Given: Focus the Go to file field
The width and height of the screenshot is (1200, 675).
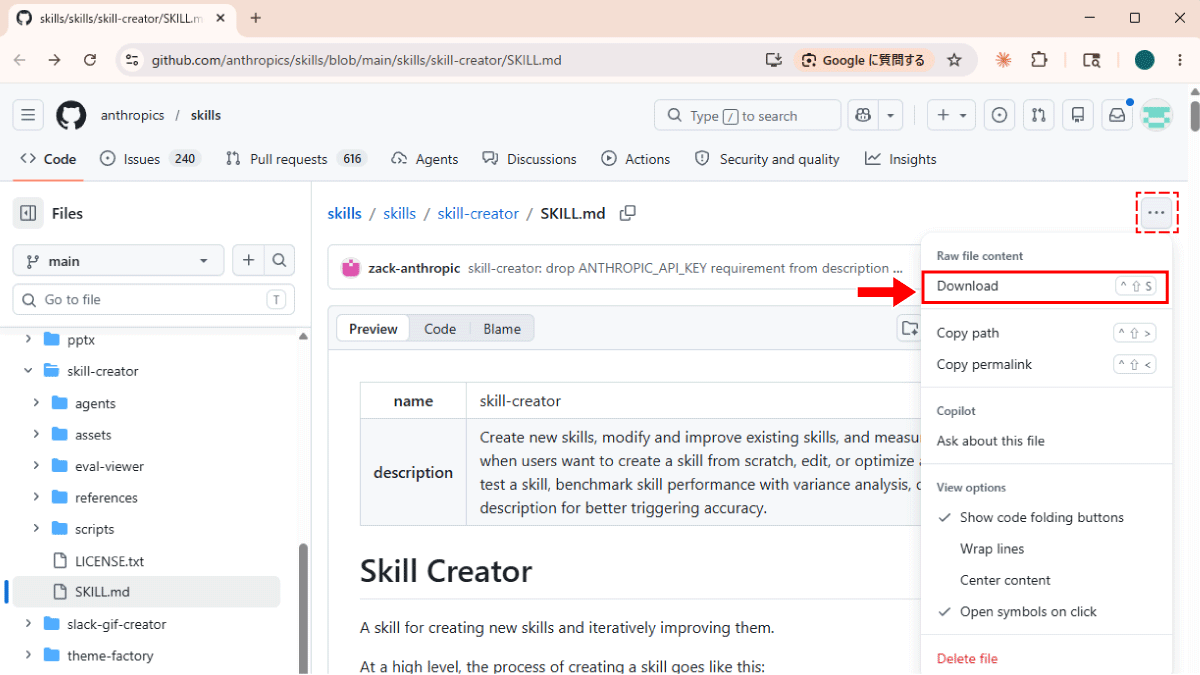Looking at the screenshot, I should 152,299.
